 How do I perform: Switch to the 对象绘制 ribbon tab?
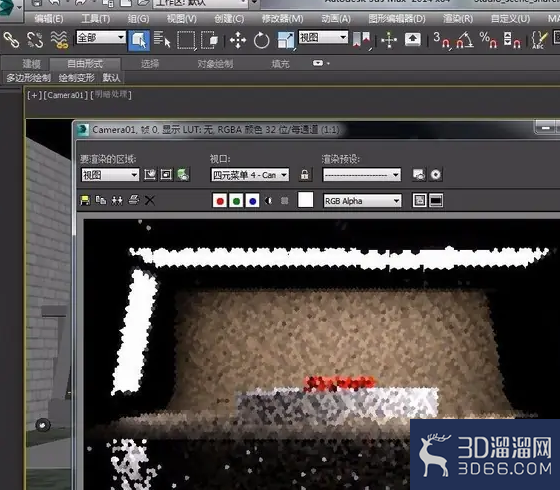(x=215, y=64)
